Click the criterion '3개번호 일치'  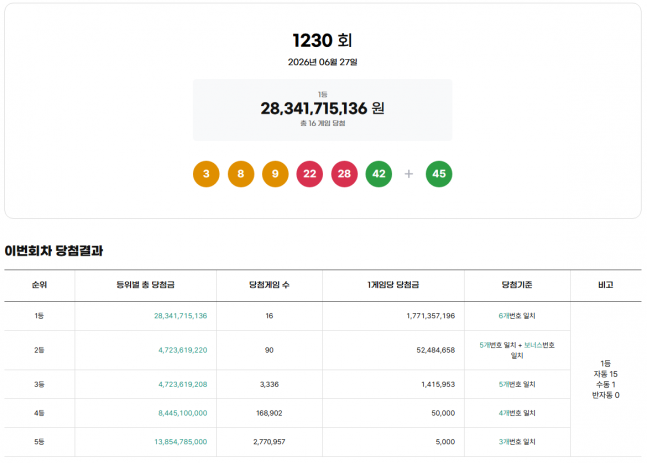pyautogui.click(x=517, y=442)
